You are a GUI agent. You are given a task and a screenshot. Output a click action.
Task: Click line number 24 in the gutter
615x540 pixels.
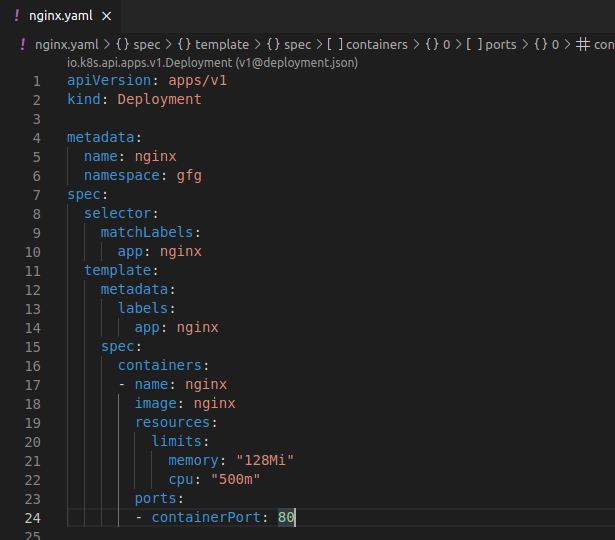(x=32, y=517)
